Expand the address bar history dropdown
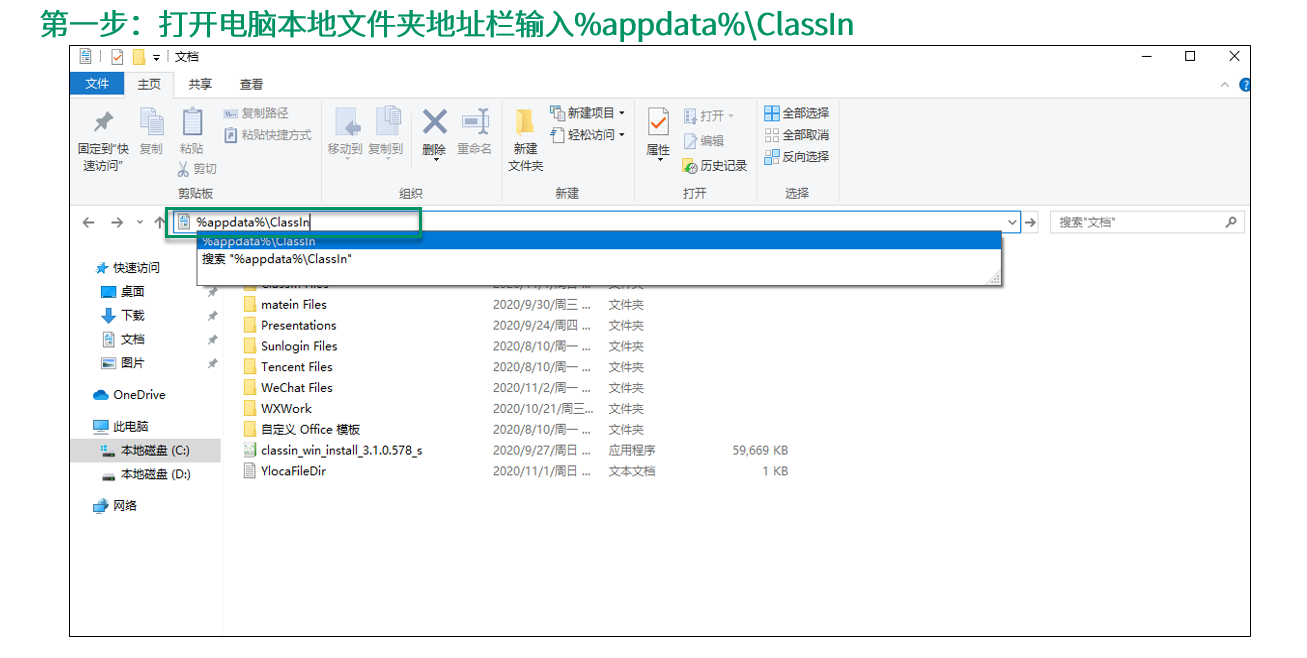The height and width of the screenshot is (658, 1307). click(x=1012, y=222)
